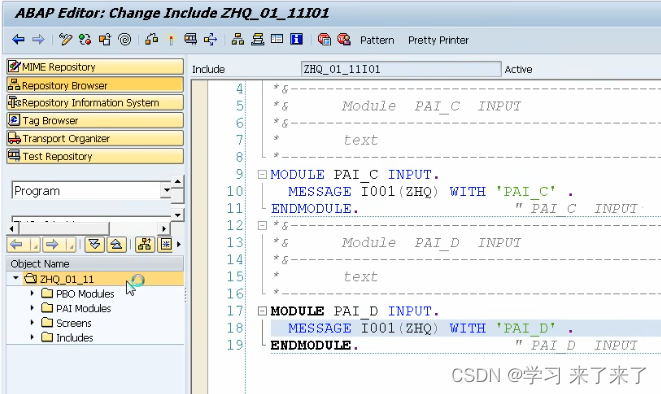661x394 pixels.
Task: Click Display object hierarchy icon in tree toolbar
Action: point(145,244)
